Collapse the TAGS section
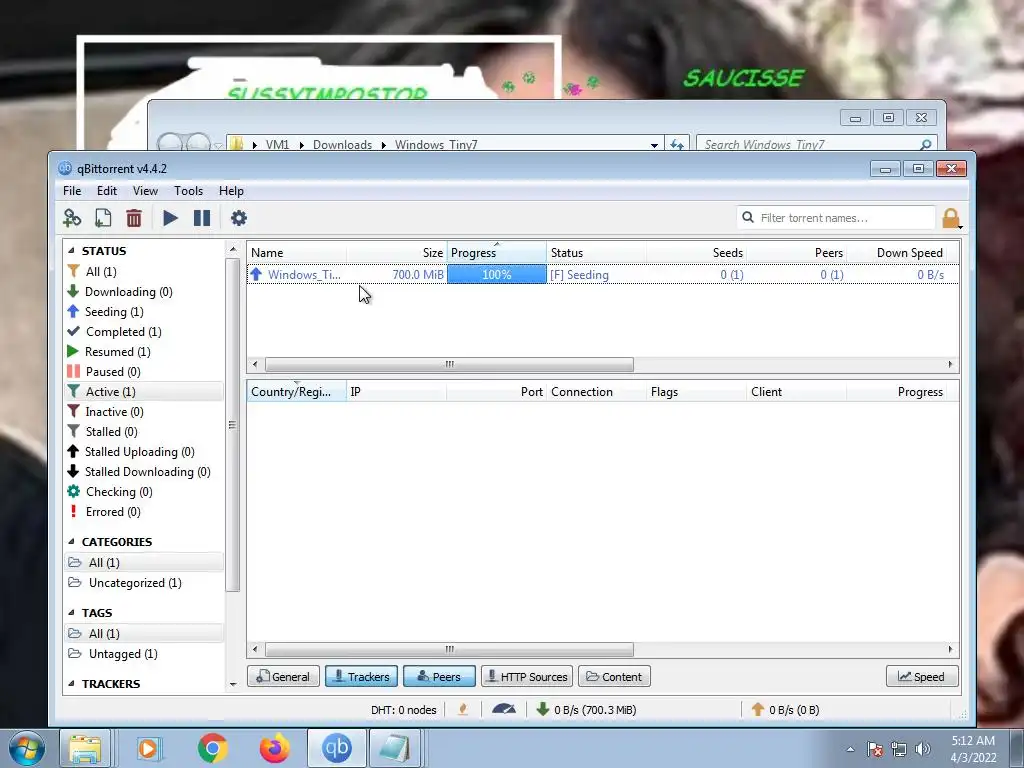 [71, 613]
